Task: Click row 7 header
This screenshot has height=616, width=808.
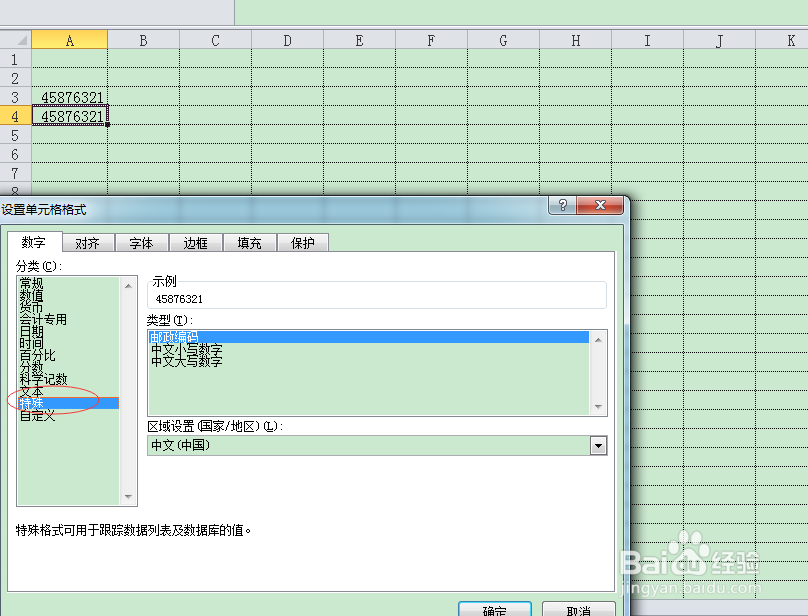Action: pyautogui.click(x=15, y=173)
